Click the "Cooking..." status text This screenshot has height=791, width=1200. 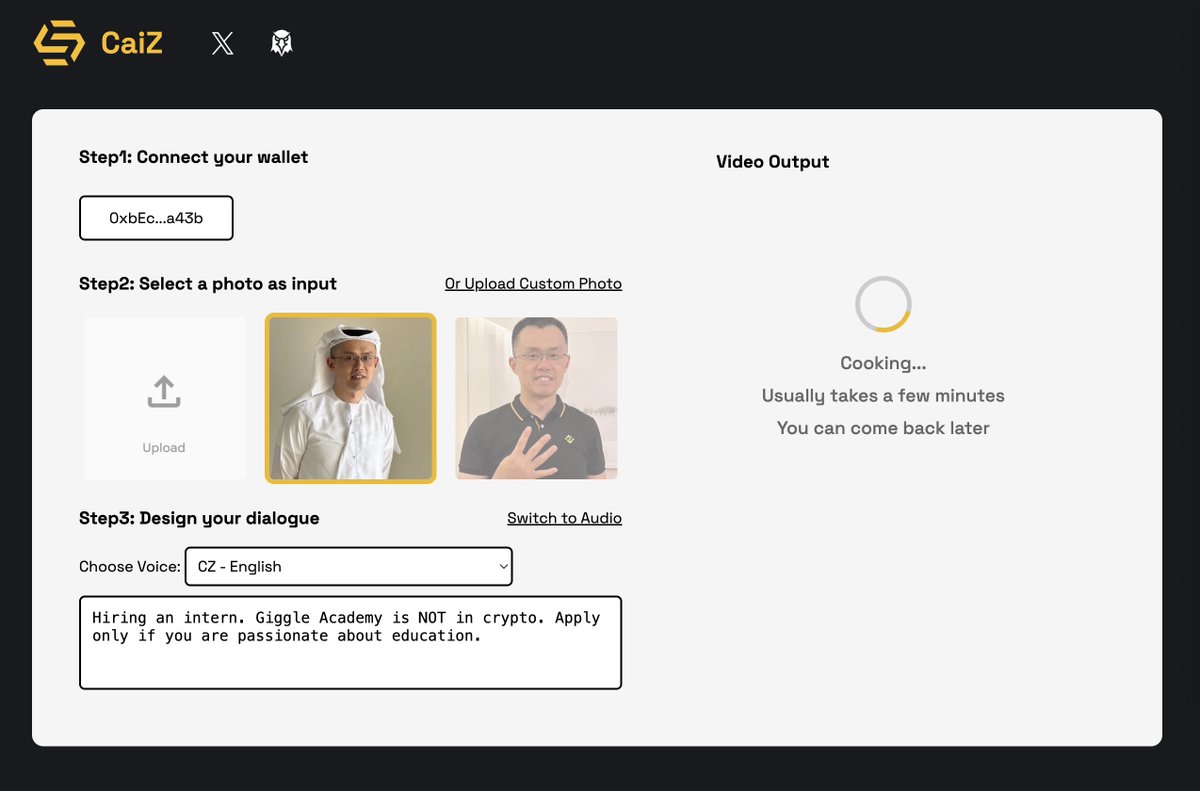coord(883,363)
